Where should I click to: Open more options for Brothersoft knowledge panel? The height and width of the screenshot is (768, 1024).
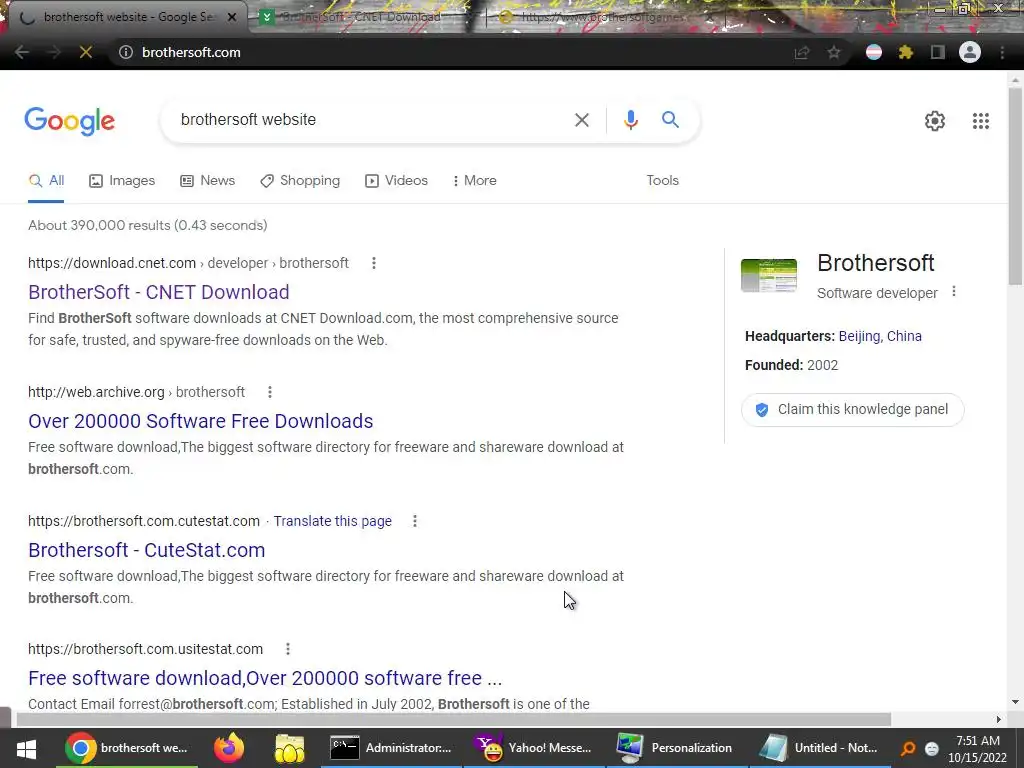tap(954, 292)
